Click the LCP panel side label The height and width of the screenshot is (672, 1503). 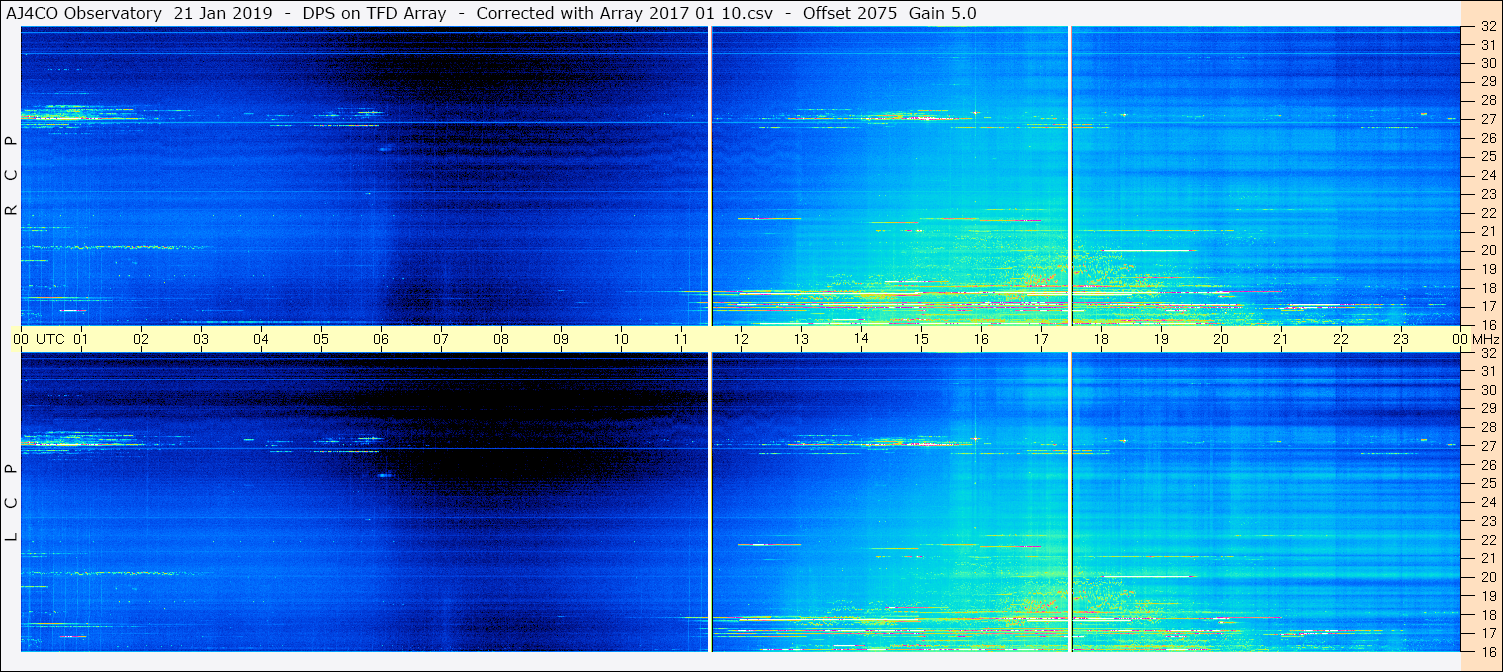click(x=11, y=503)
